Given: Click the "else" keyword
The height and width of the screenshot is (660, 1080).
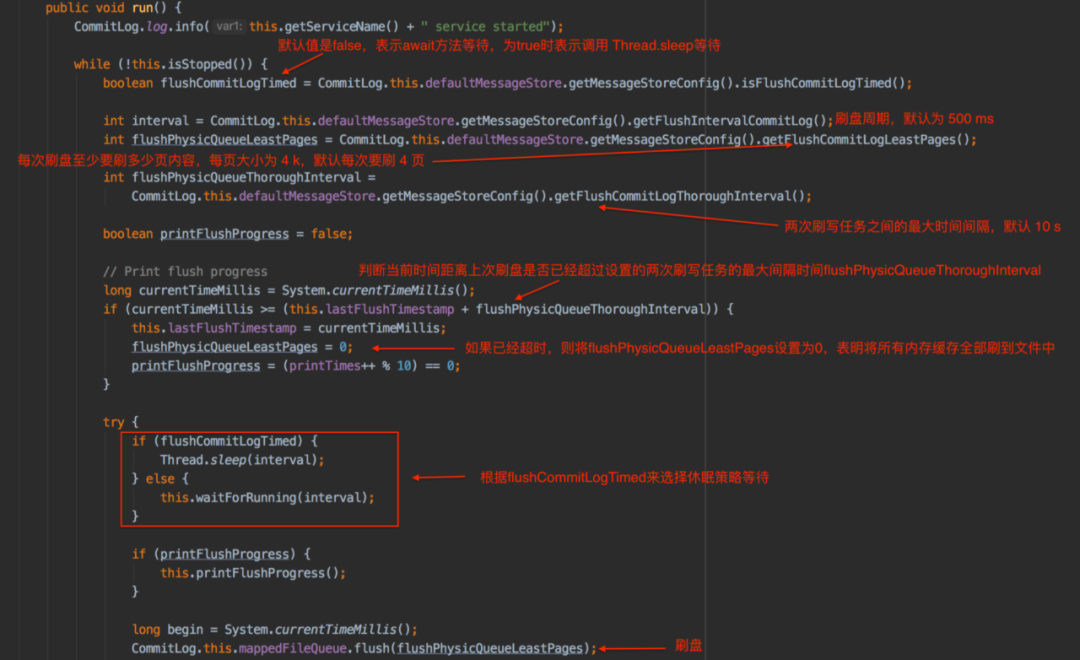Looking at the screenshot, I should click(160, 478).
